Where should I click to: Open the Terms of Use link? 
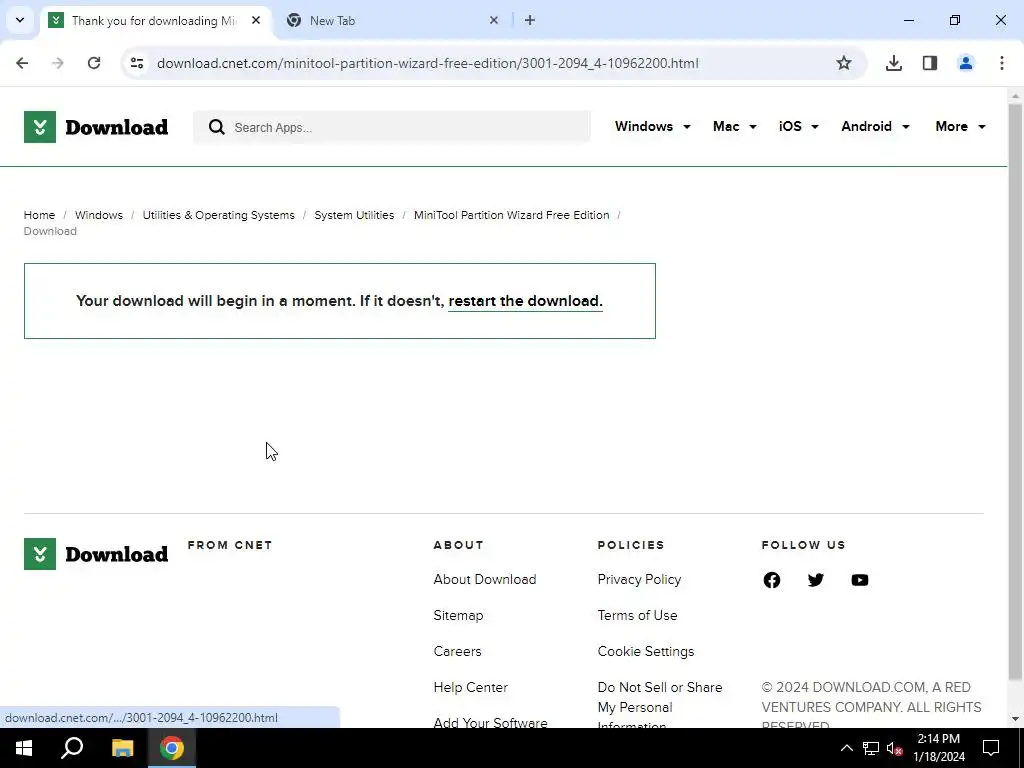pos(637,615)
